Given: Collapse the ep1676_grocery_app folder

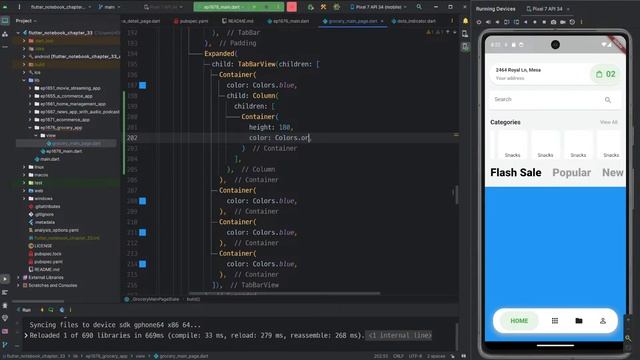Looking at the screenshot, I should pyautogui.click(x=30, y=128).
